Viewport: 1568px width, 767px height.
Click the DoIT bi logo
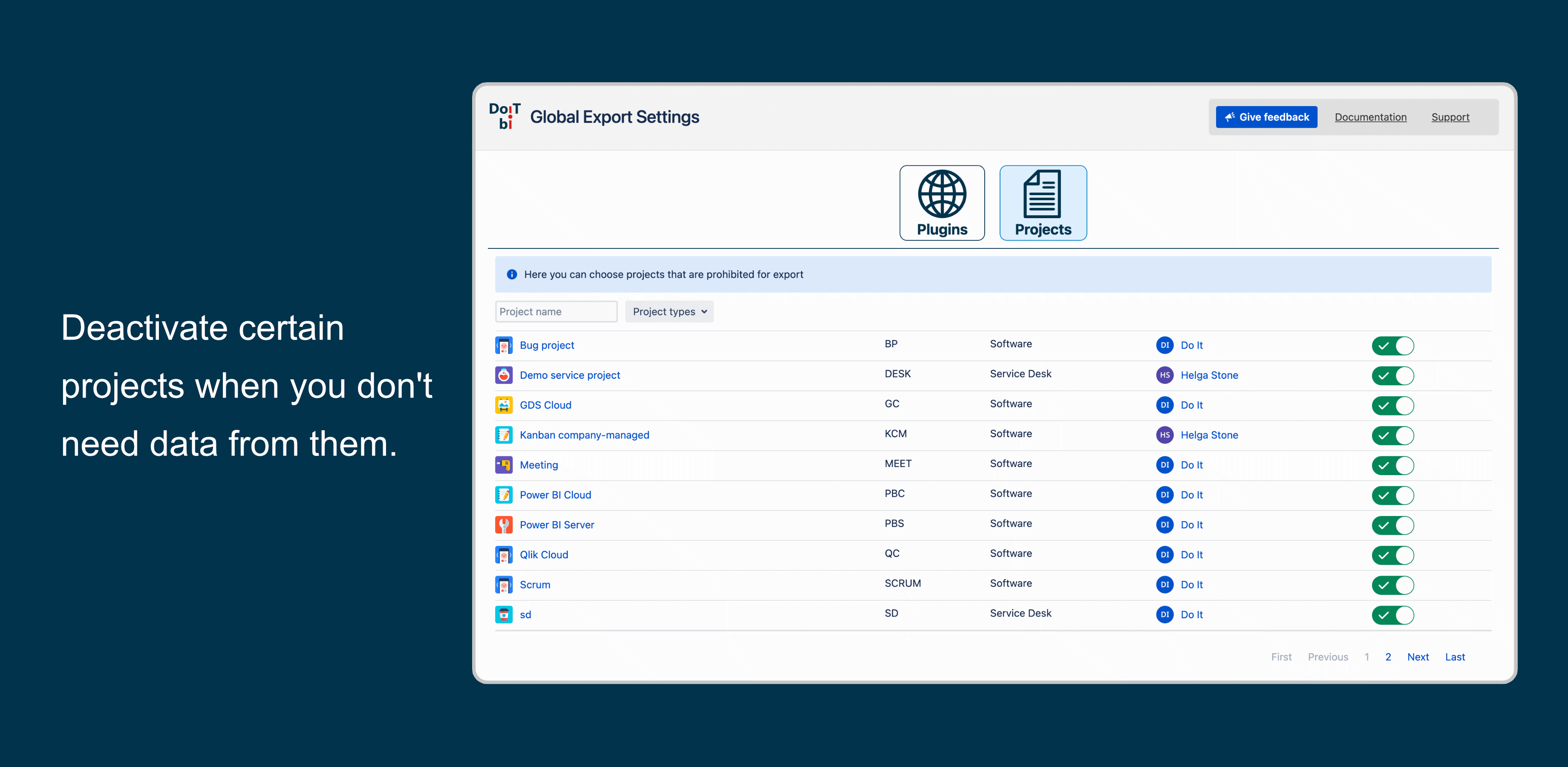(504, 116)
